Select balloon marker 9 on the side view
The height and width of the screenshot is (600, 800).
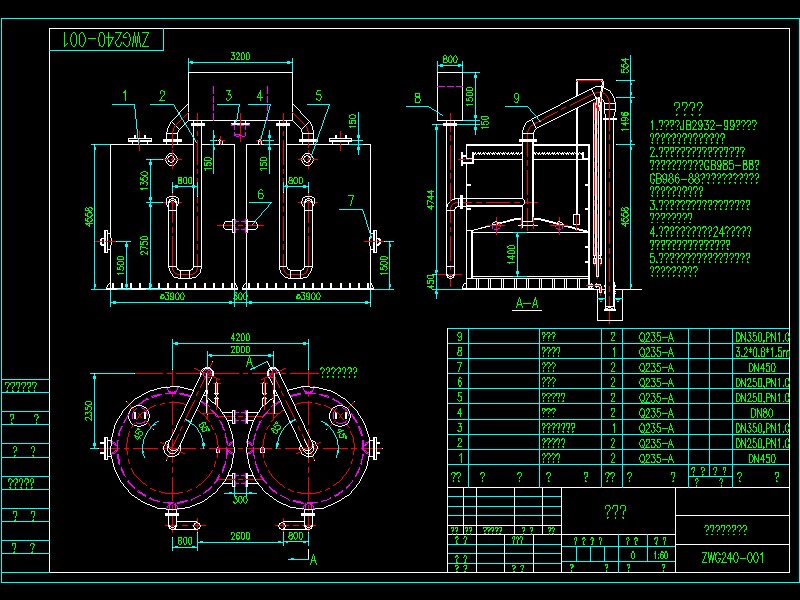point(516,98)
